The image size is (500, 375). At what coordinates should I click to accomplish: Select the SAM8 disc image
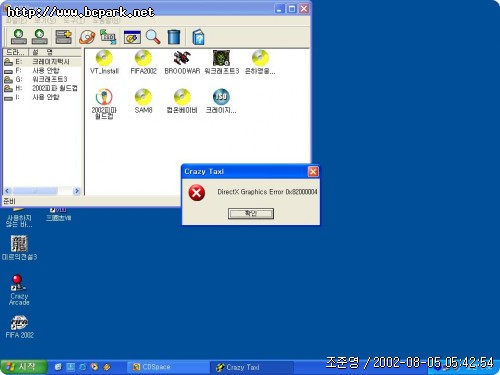[x=143, y=101]
